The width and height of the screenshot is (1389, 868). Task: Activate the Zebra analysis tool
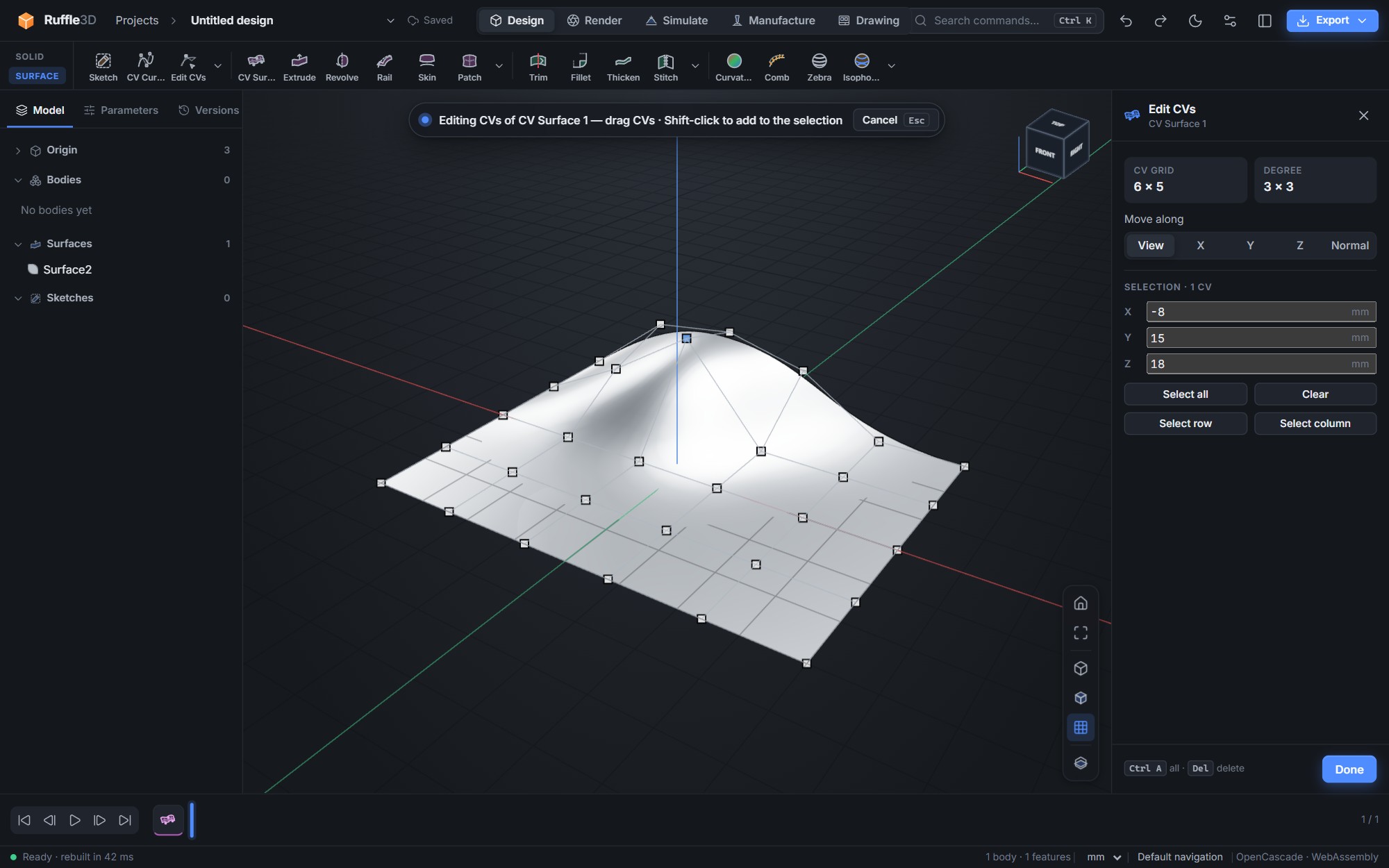(x=819, y=67)
